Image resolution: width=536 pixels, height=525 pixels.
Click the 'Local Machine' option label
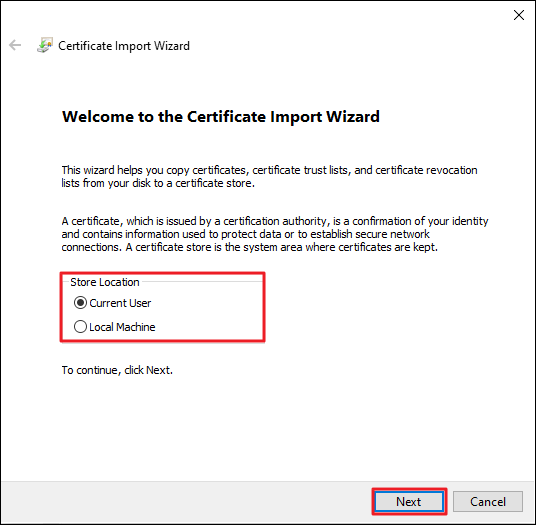[122, 327]
